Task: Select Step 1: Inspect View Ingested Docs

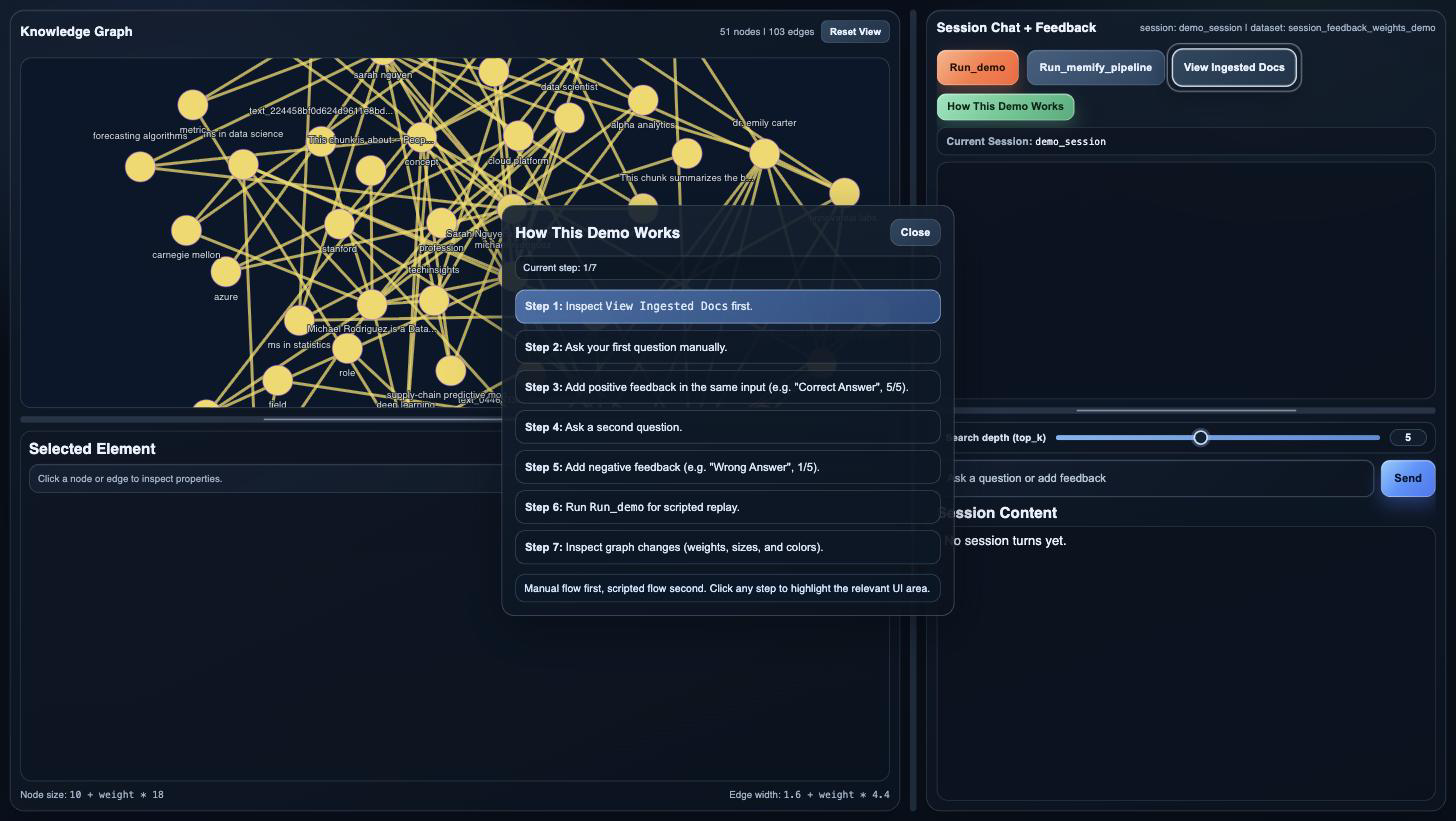Action: click(x=728, y=307)
